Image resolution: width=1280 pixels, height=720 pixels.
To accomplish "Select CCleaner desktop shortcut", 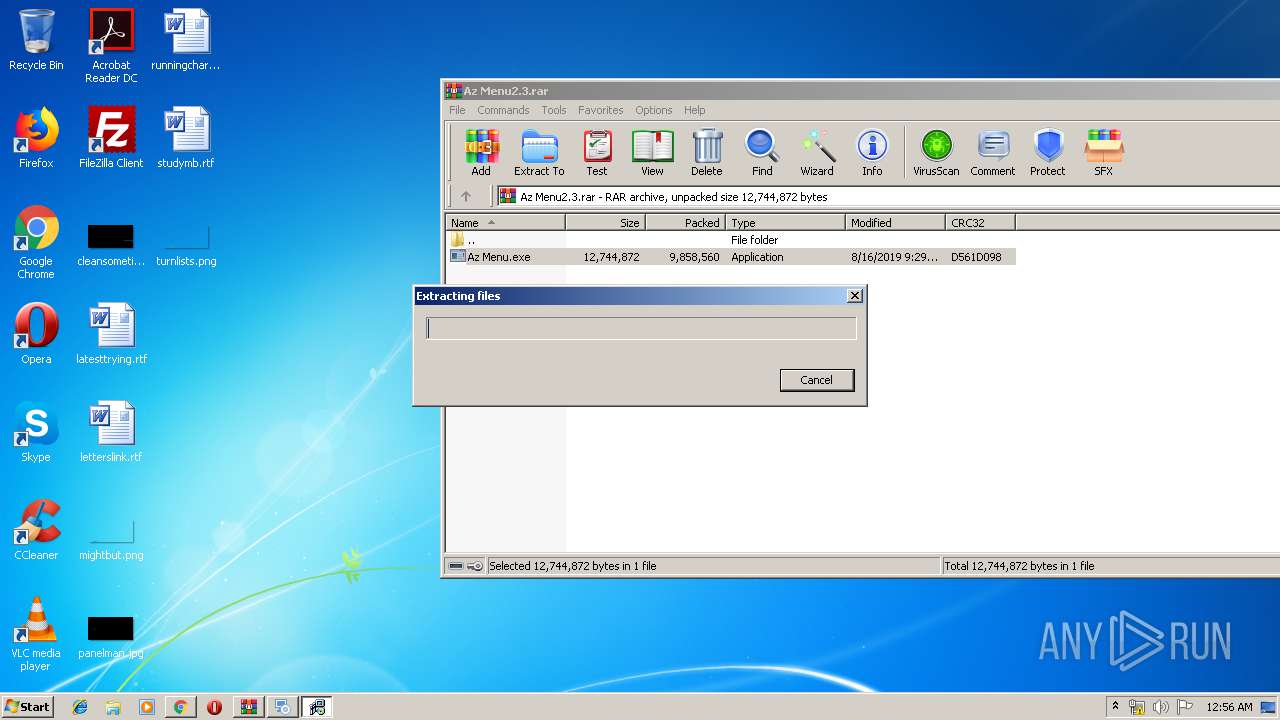I will [x=36, y=530].
